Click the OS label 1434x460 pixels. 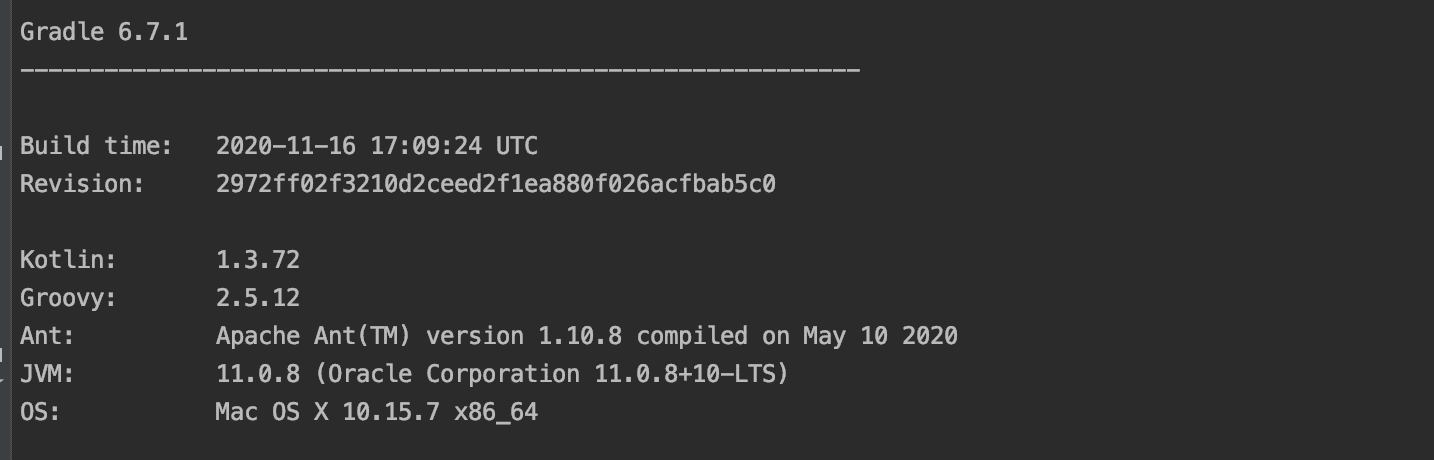[x=41, y=412]
